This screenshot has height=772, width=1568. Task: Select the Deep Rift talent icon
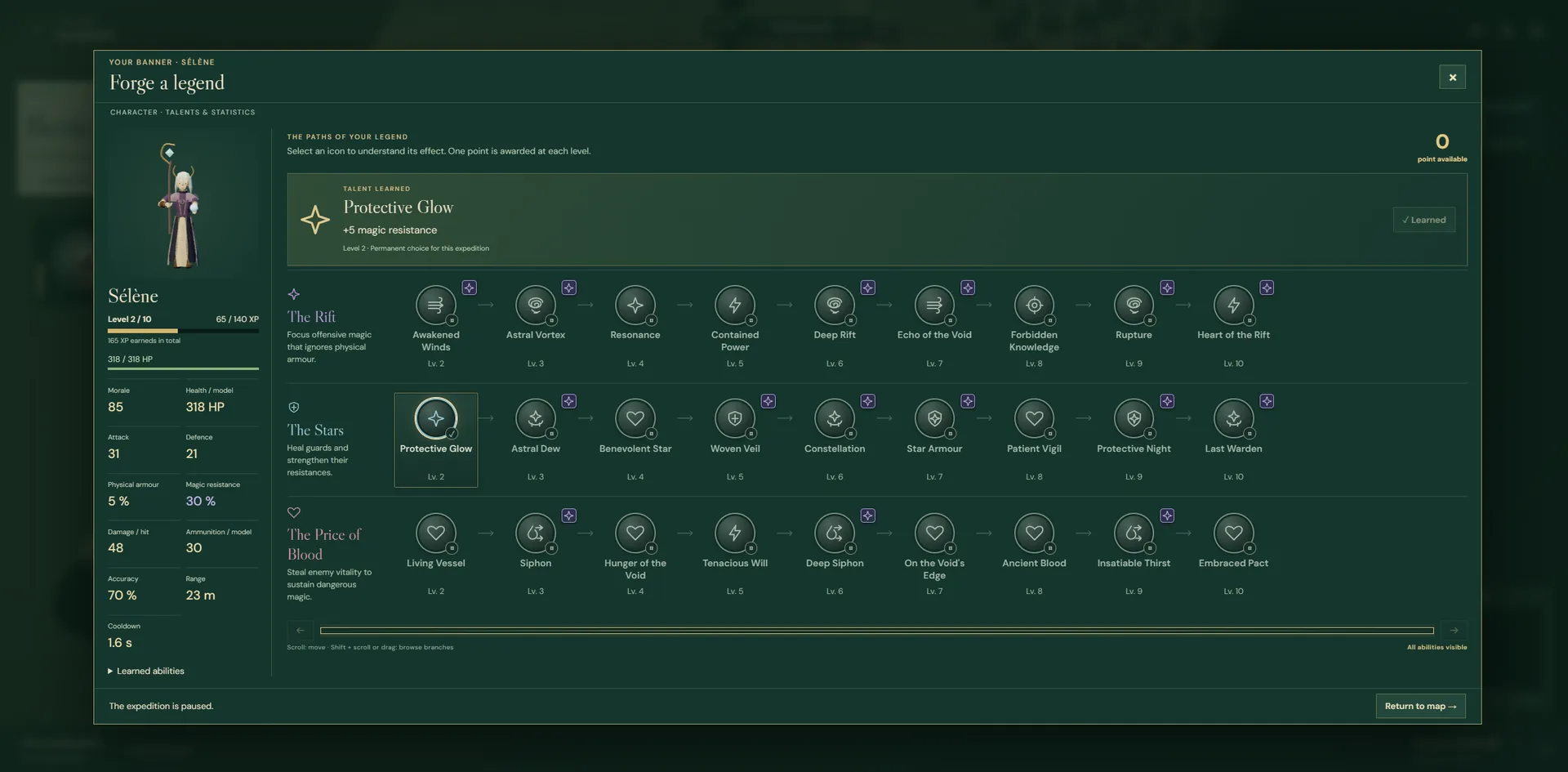click(x=834, y=306)
